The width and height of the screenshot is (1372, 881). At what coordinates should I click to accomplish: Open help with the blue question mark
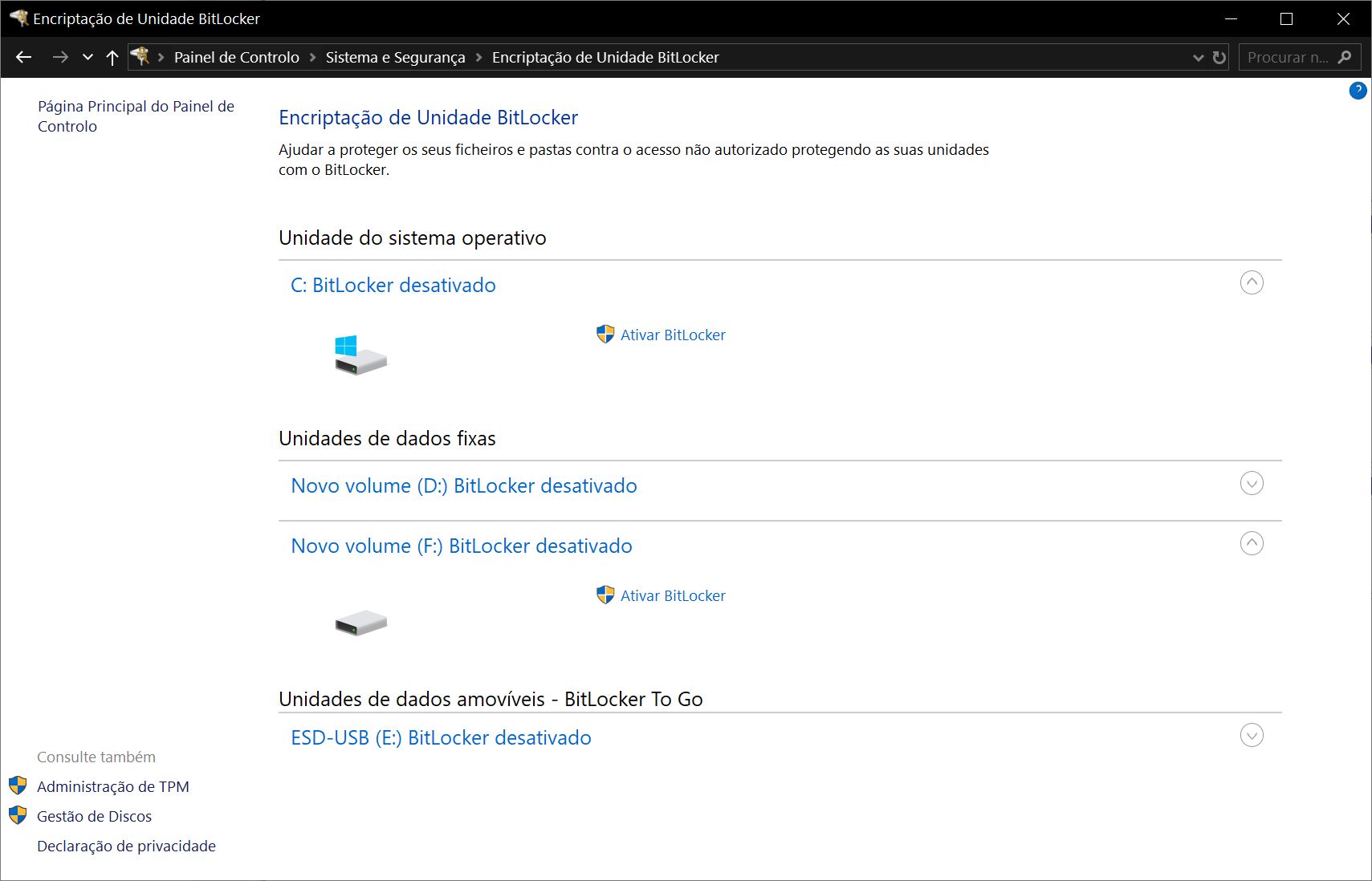[x=1358, y=90]
